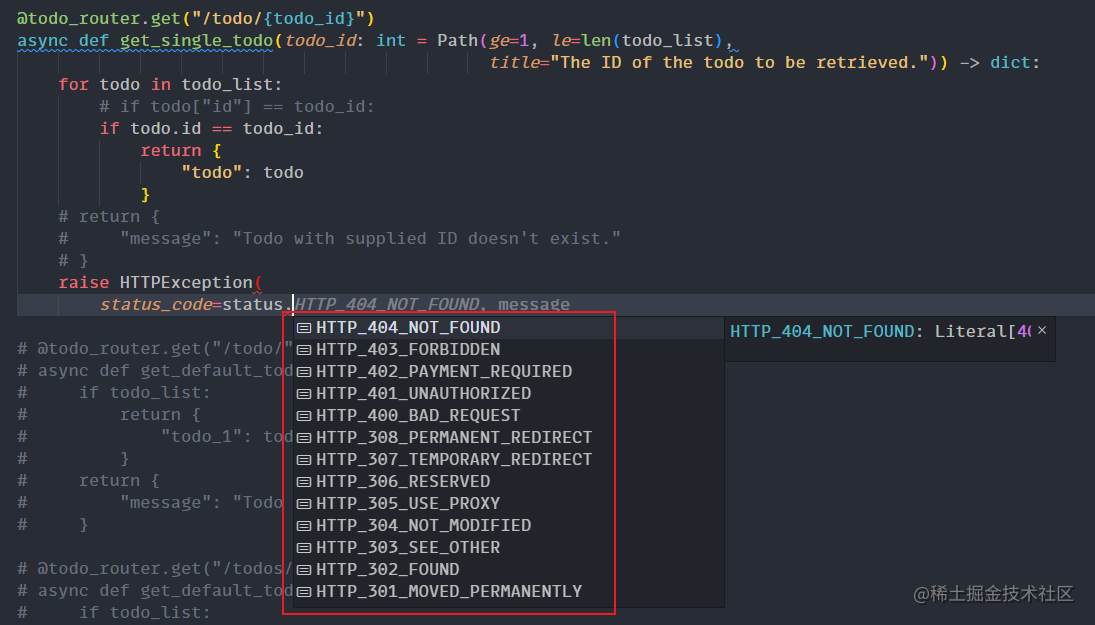Click constant icon beside HTTP_308_PERMANENT_REDIRECT
Screen dimensions: 1095x625
click(304, 438)
